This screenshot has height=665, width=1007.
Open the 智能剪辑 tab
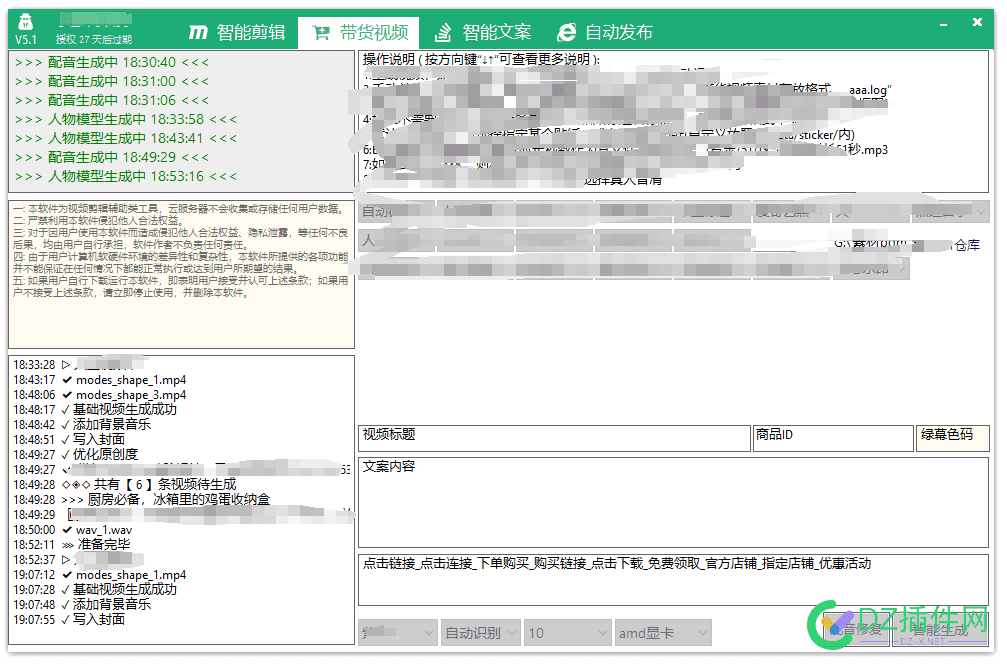coord(237,32)
